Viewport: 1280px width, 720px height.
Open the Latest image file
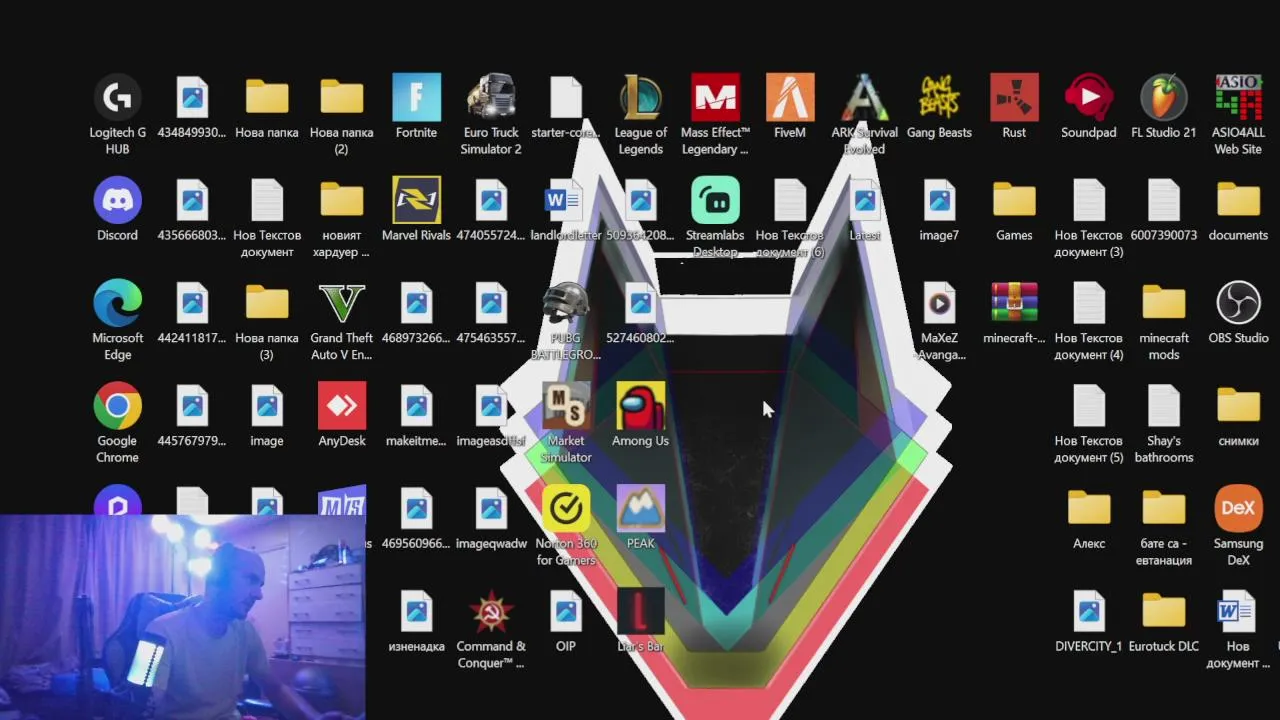click(x=864, y=209)
